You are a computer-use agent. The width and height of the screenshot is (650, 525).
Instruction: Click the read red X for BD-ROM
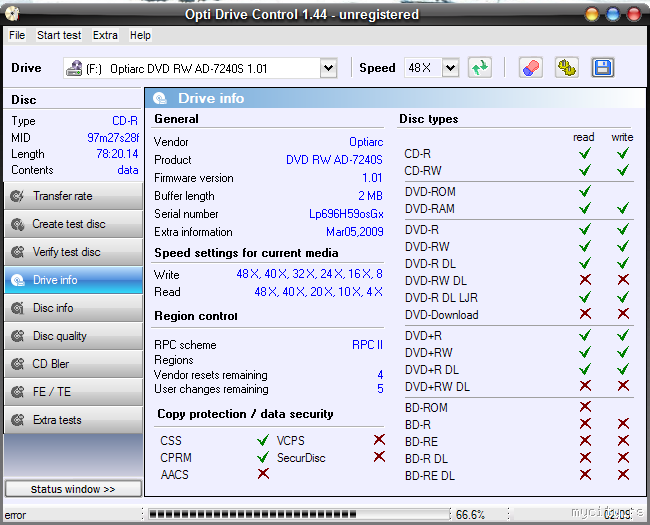(585, 407)
